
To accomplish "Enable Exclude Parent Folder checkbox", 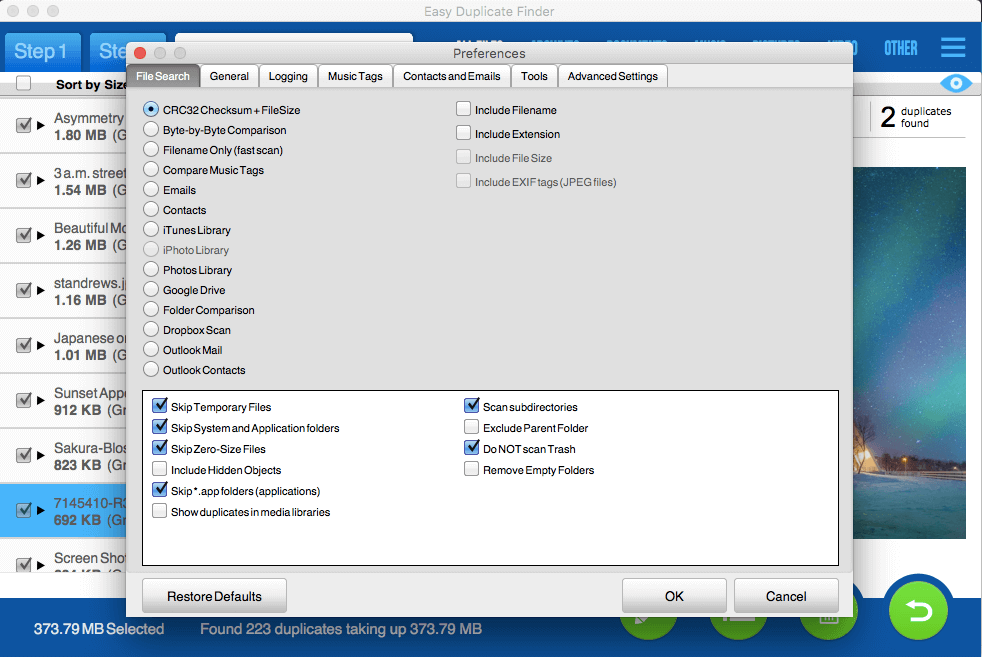I will click(472, 428).
